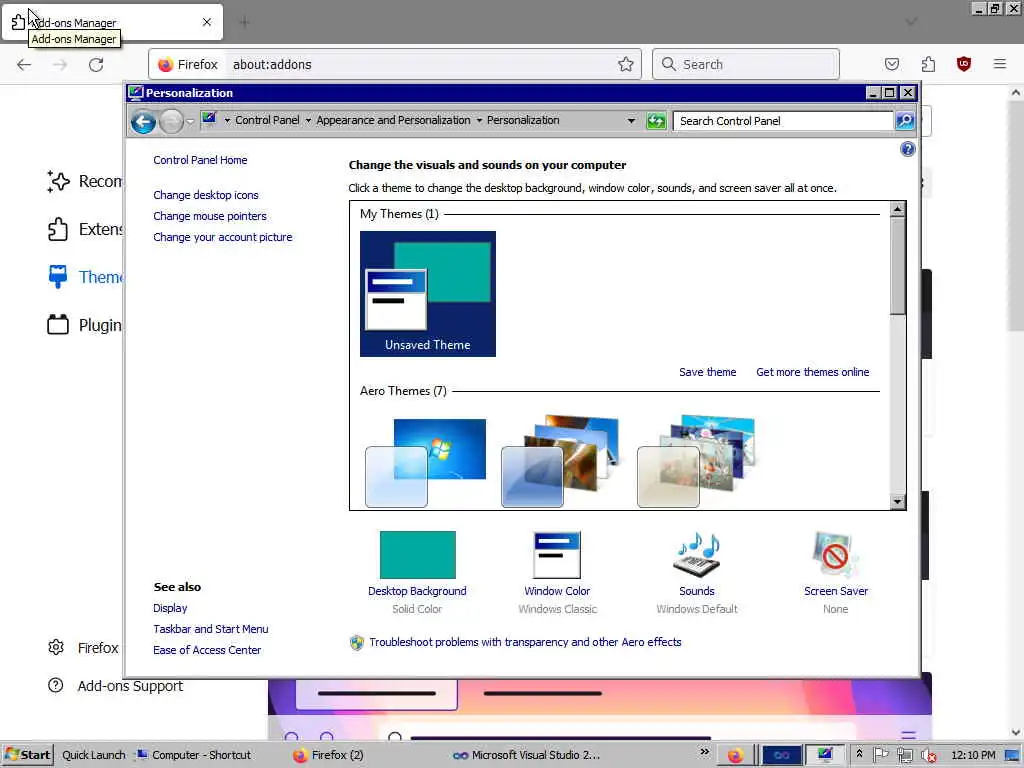The height and width of the screenshot is (768, 1024).
Task: Open Change your account picture link
Action: point(223,237)
